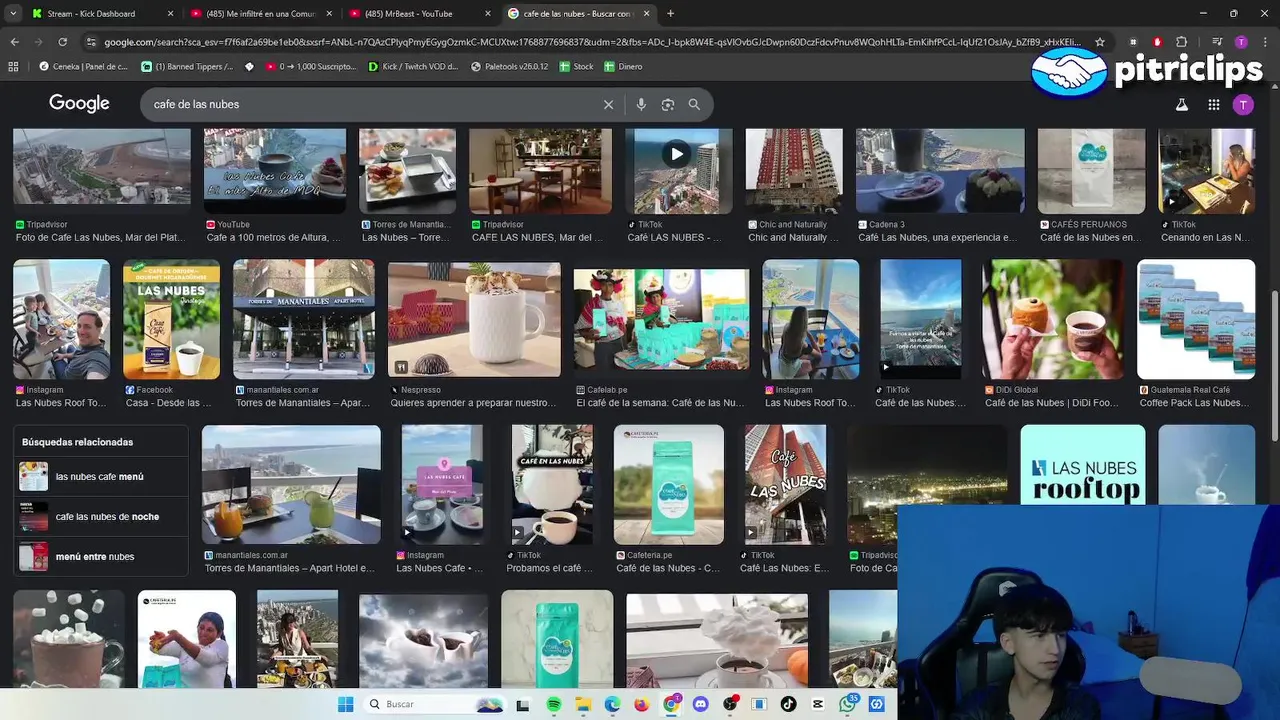1280x720 pixels.
Task: Start voice search with the microphone icon
Action: [641, 104]
